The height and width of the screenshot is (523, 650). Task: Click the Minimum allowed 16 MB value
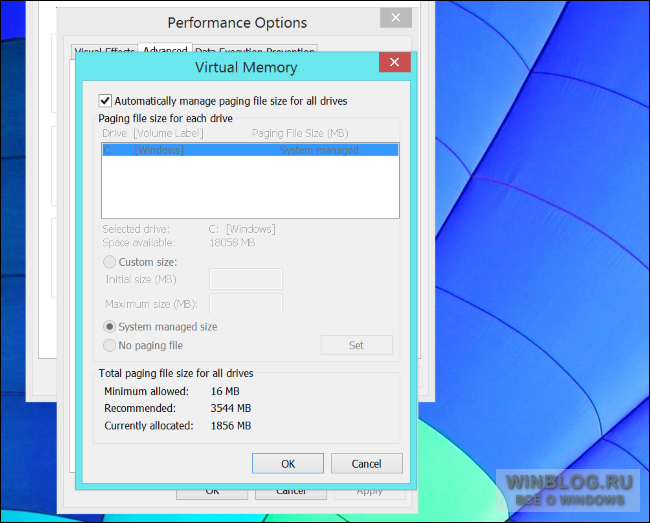[225, 391]
